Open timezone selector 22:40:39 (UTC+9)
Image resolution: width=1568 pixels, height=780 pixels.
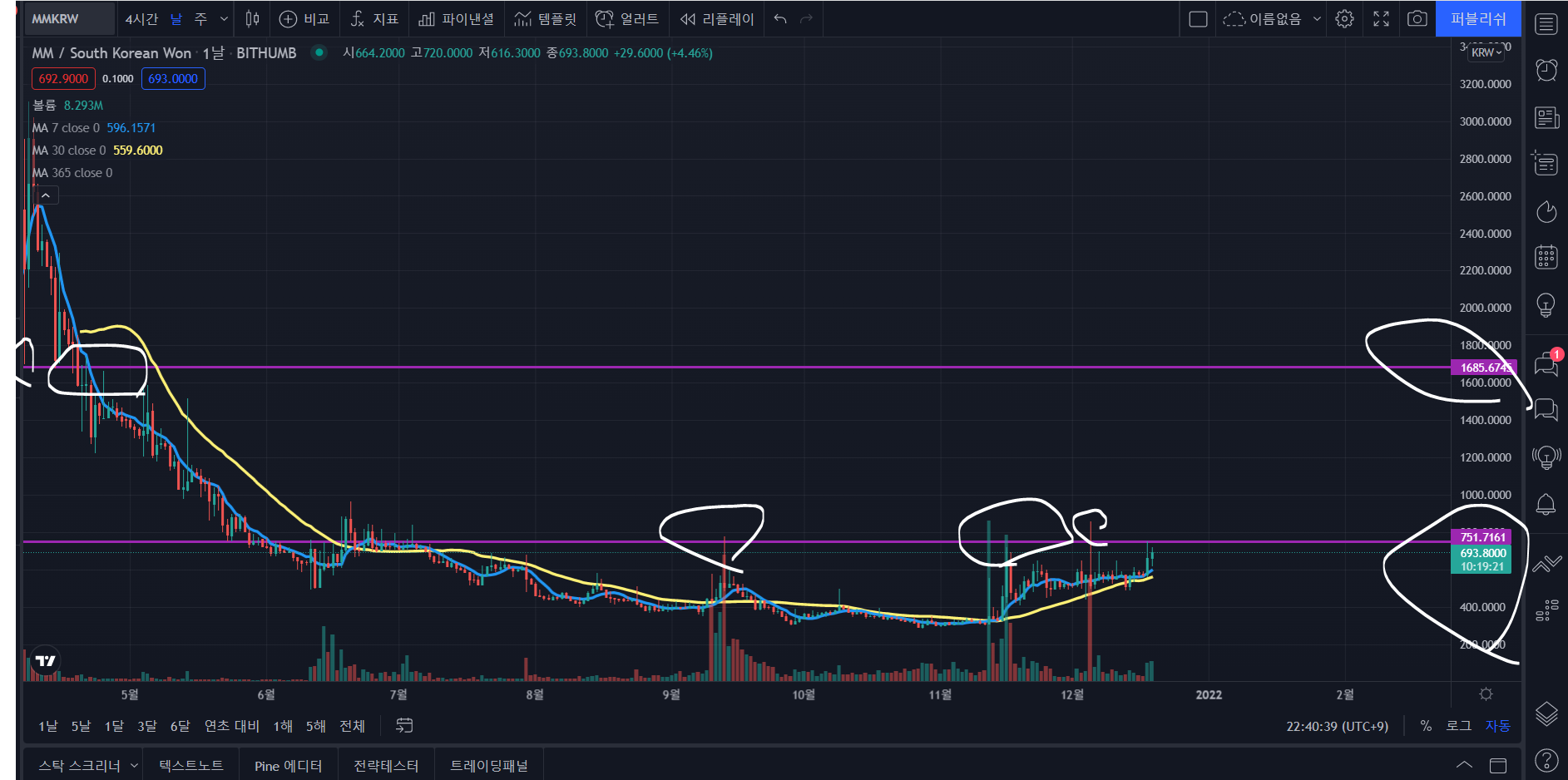point(1337,726)
